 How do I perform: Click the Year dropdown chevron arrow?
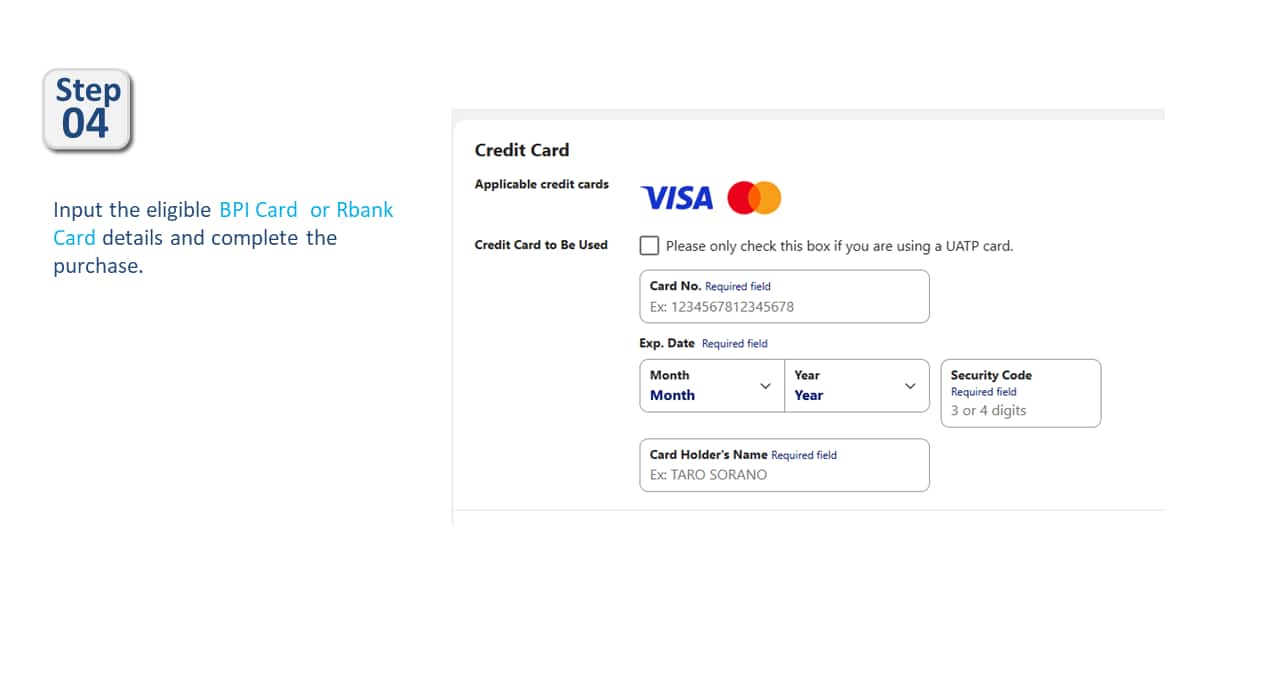pos(909,386)
